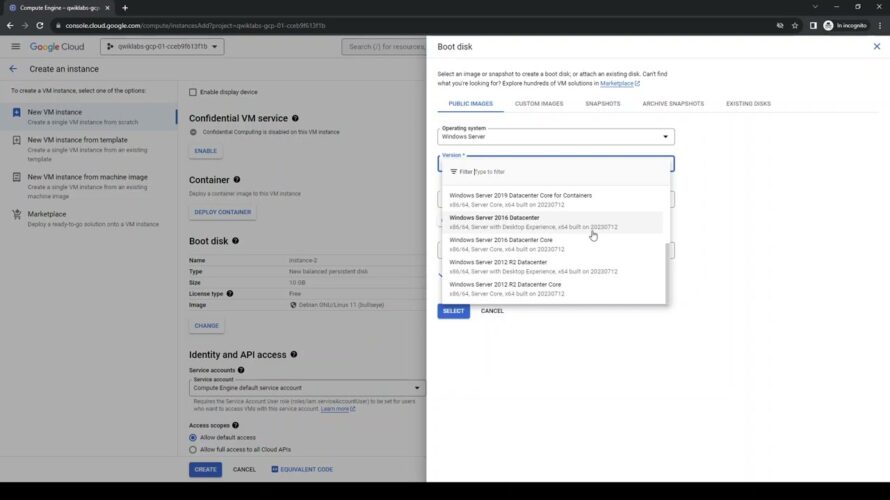Open the project selector dropdown
The height and width of the screenshot is (500, 890).
162,47
